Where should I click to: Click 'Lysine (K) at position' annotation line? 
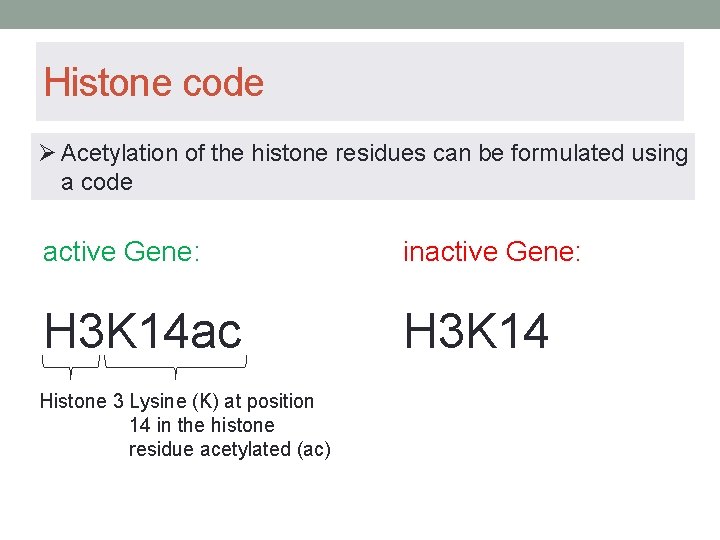[222, 401]
